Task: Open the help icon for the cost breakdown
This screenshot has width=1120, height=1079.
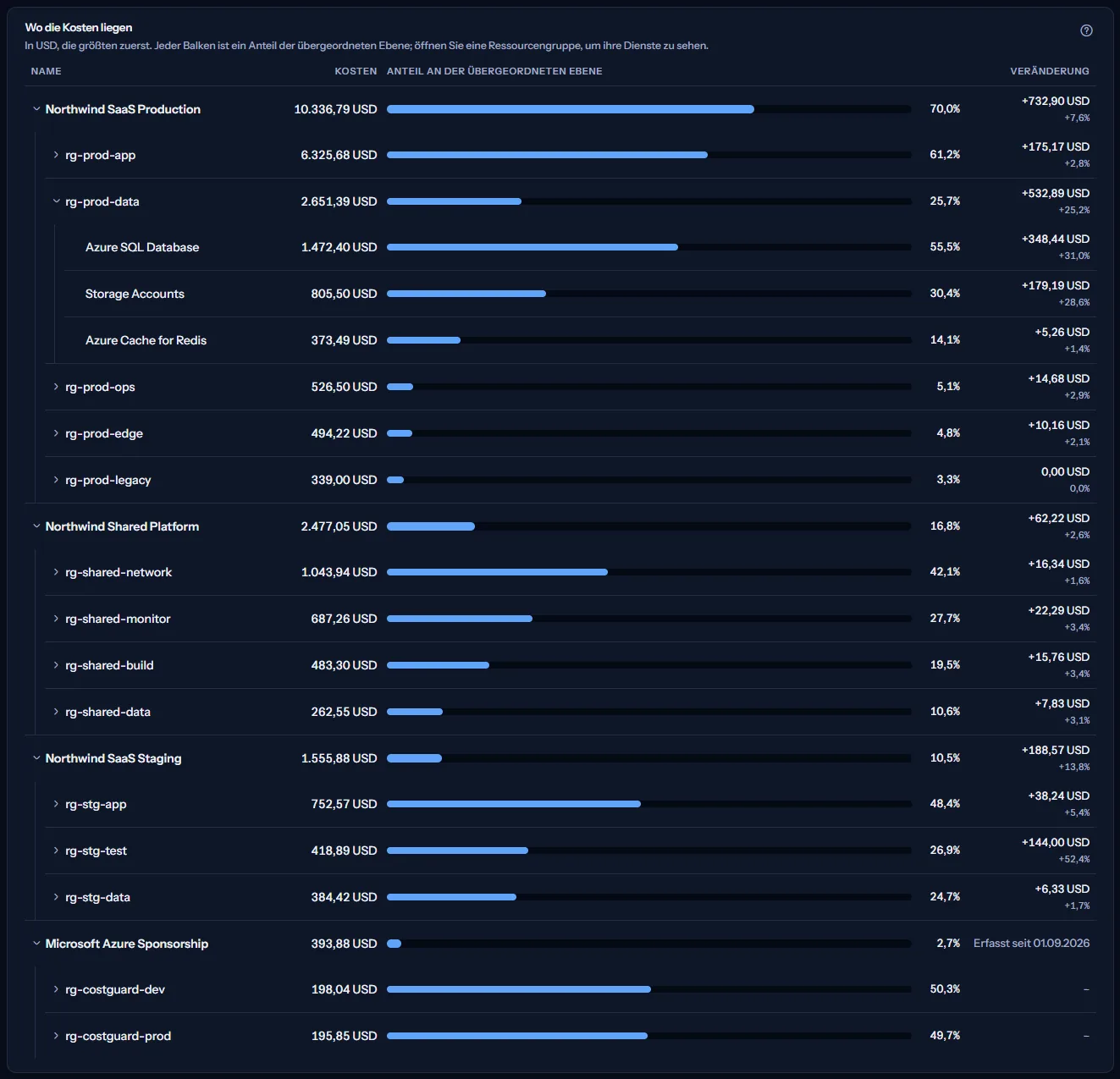Action: (x=1086, y=30)
